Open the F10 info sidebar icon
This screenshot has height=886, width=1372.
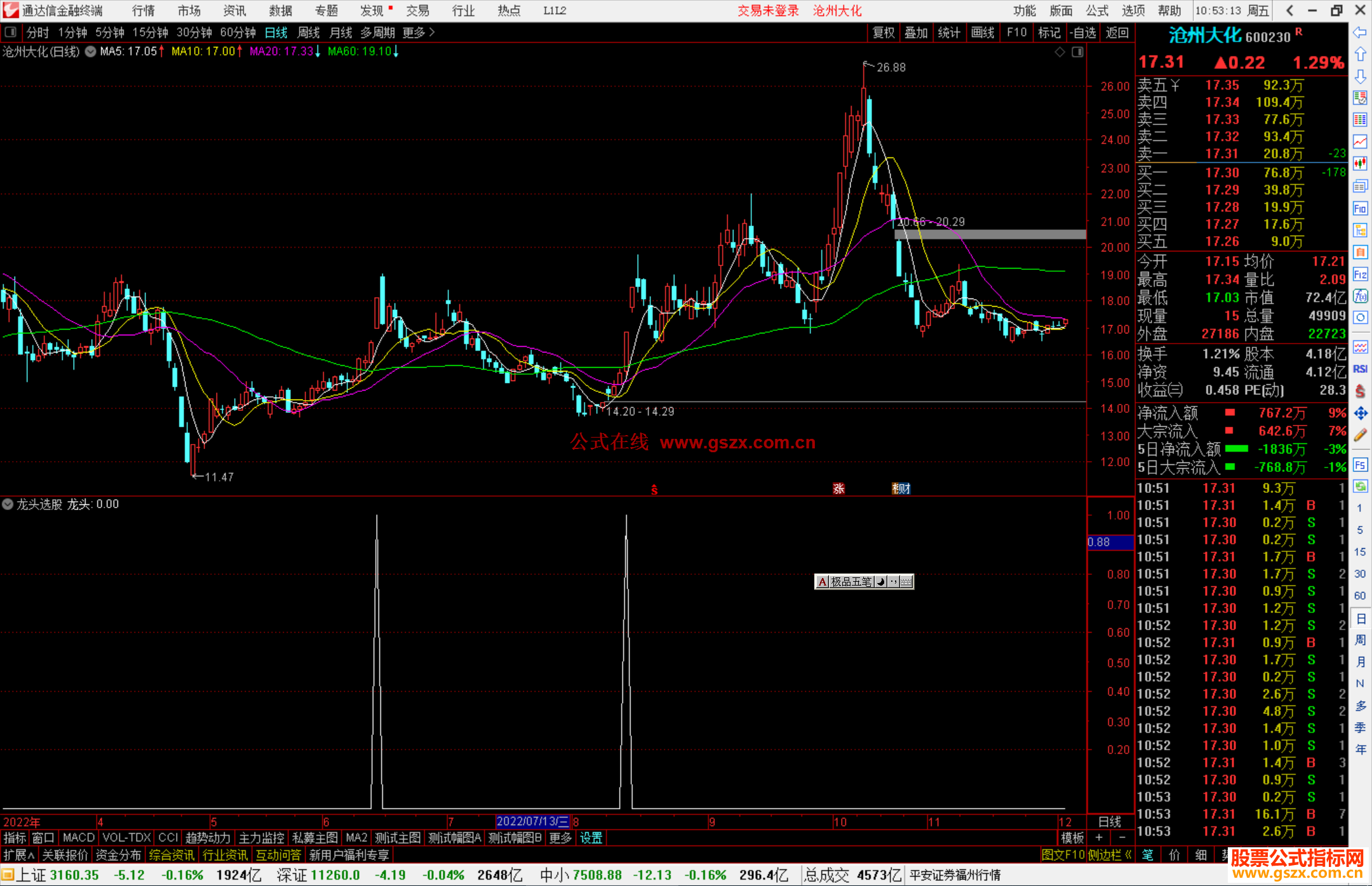pos(1360,208)
